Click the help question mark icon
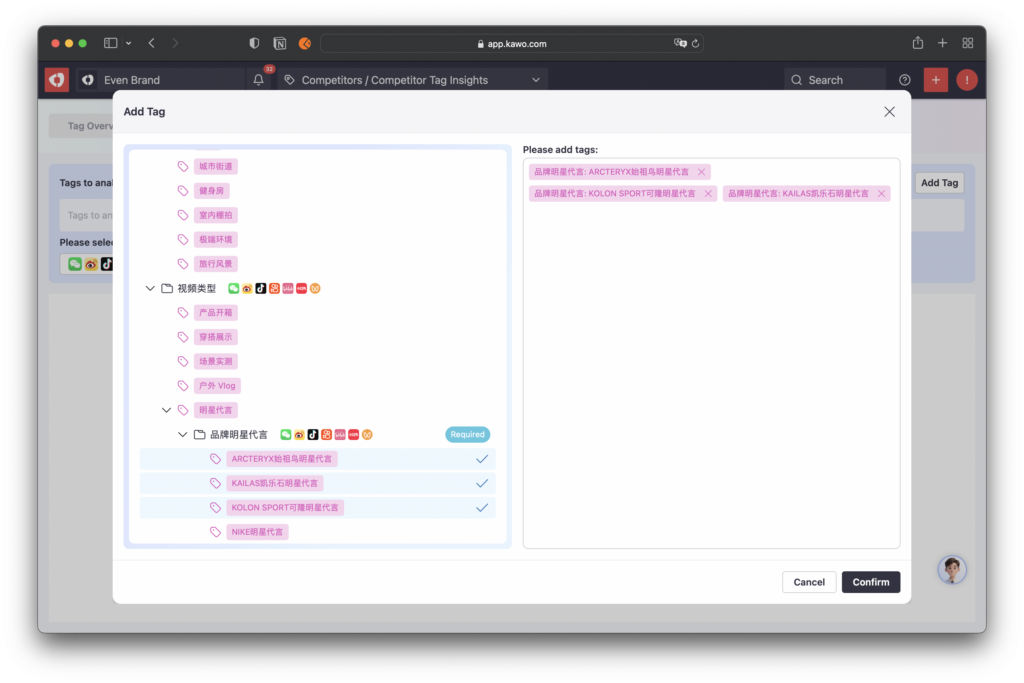Viewport: 1024px width, 683px height. 905,80
